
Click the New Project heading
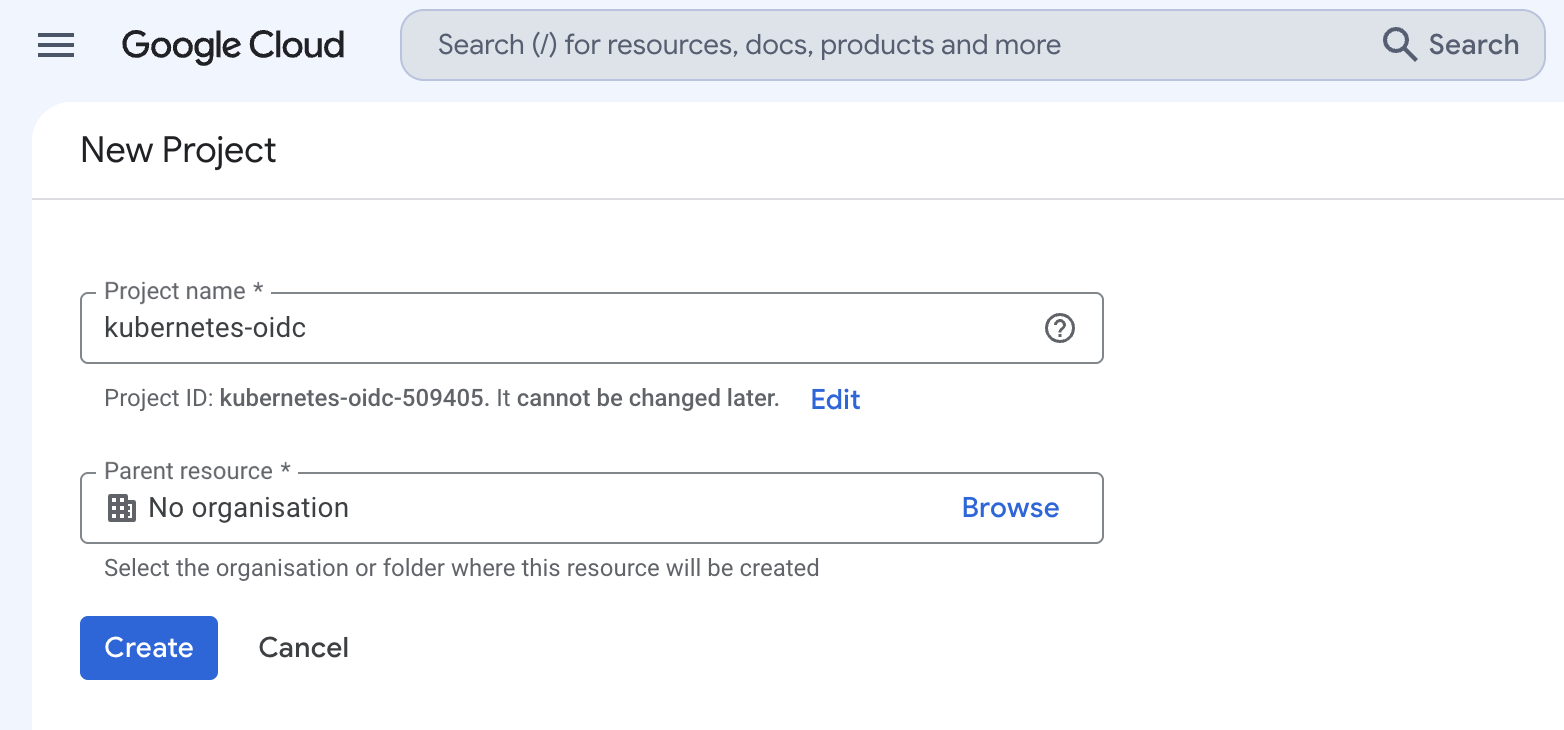pyautogui.click(x=178, y=150)
